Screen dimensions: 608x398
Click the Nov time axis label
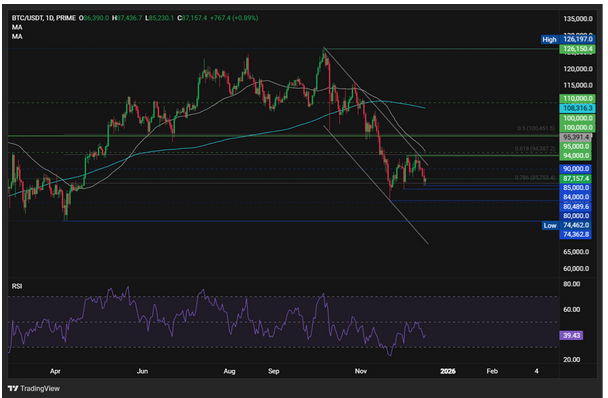(x=361, y=371)
